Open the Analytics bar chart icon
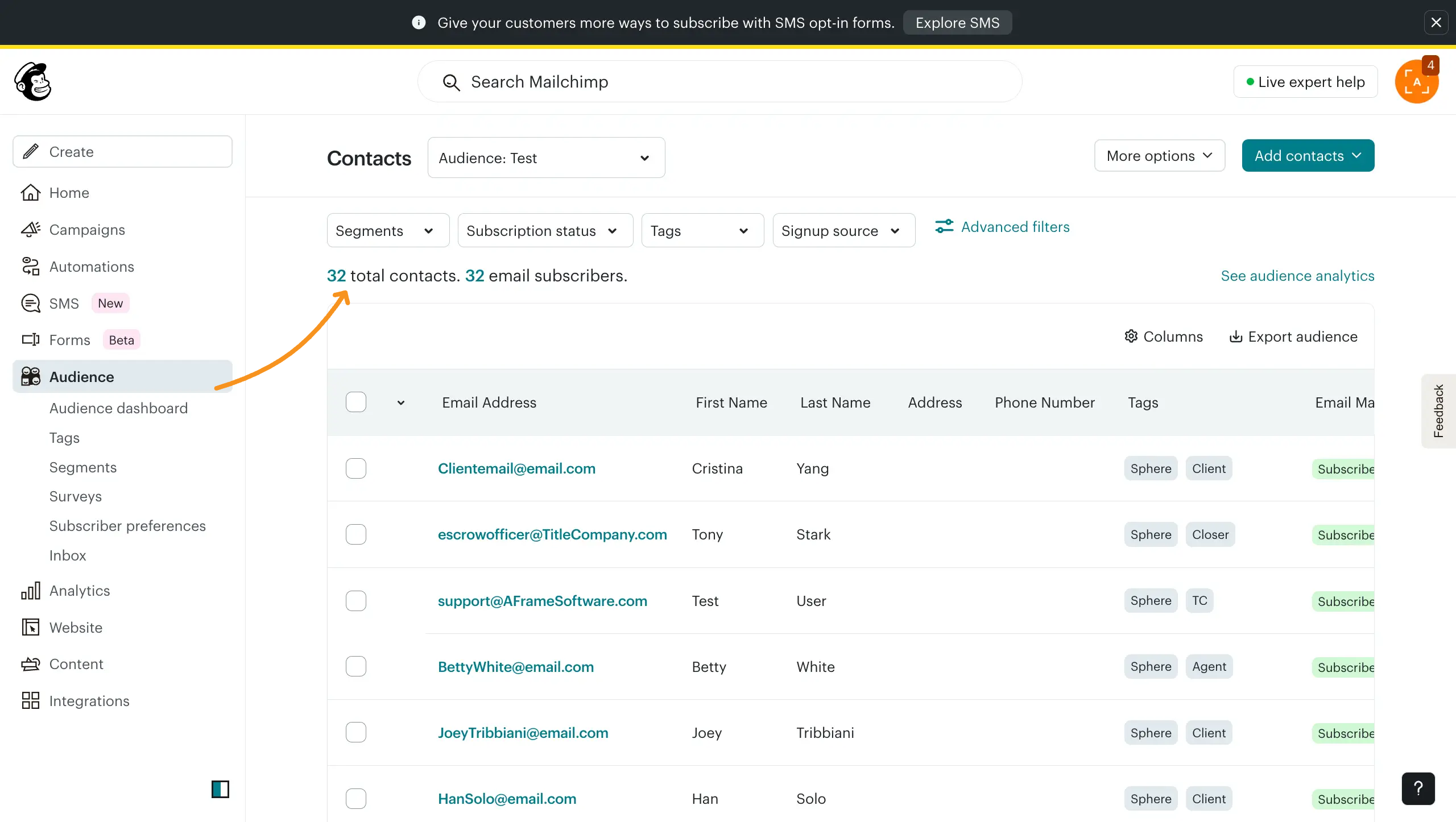This screenshot has width=1456, height=822. click(x=31, y=591)
